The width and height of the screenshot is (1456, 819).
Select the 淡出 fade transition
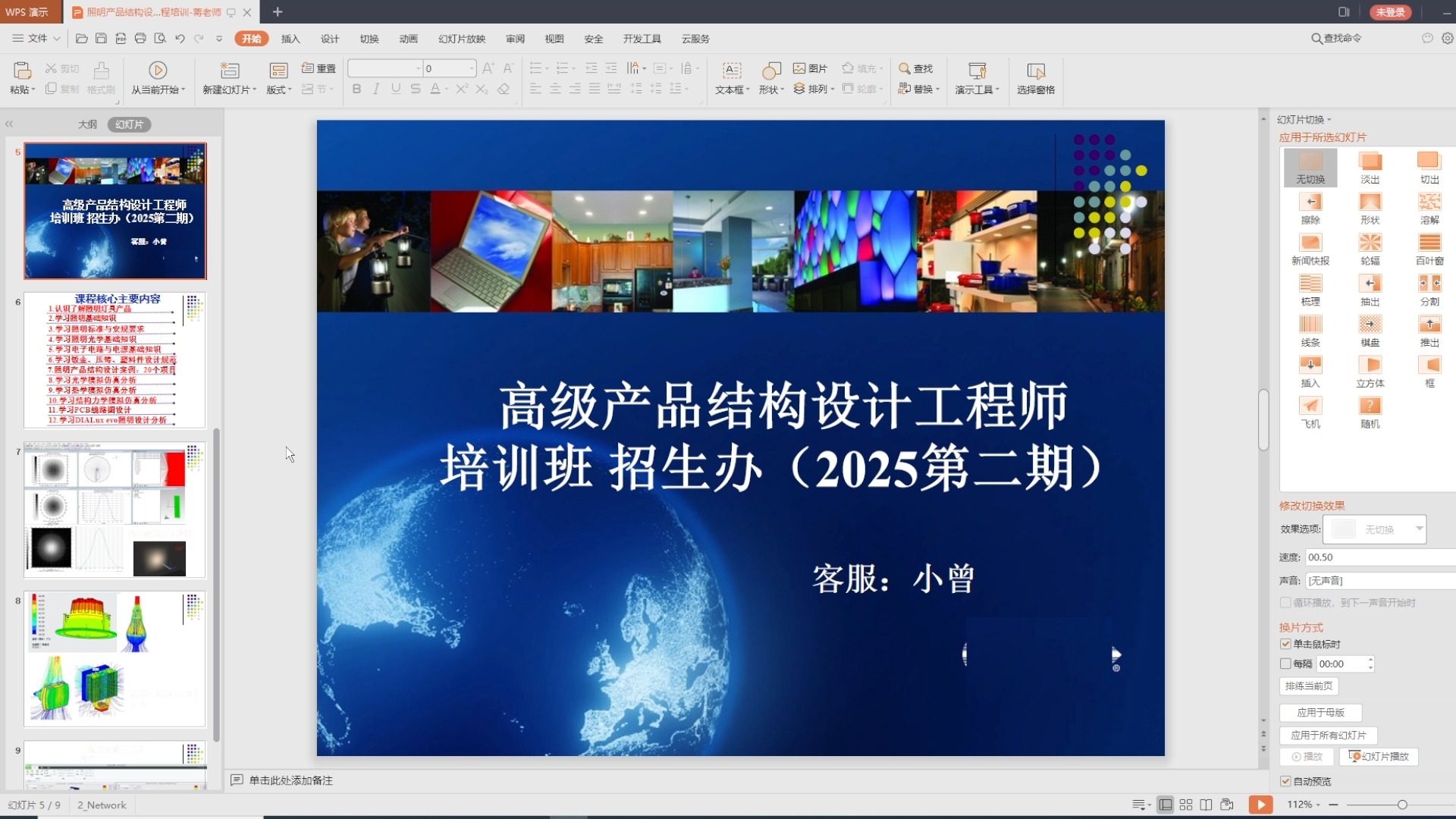1370,168
